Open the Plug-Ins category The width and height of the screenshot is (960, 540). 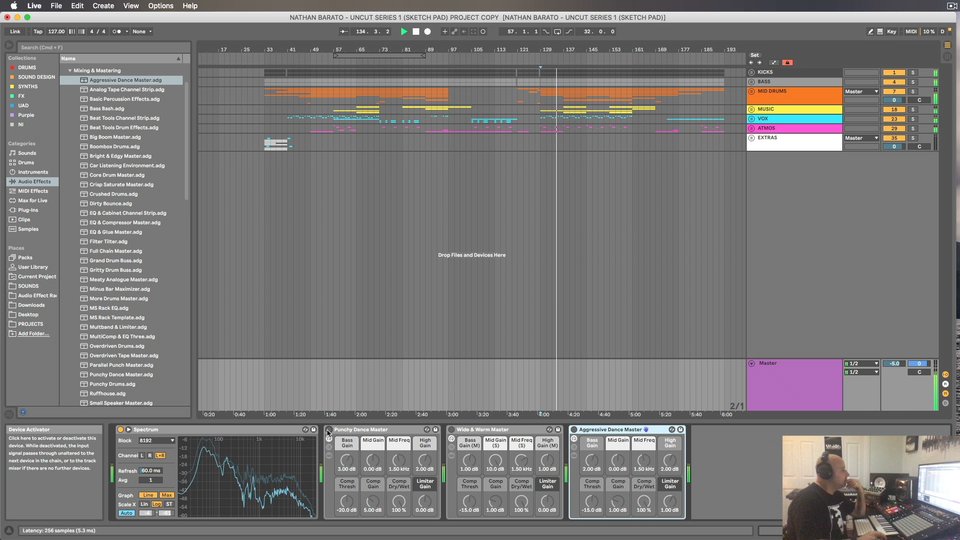(28, 210)
